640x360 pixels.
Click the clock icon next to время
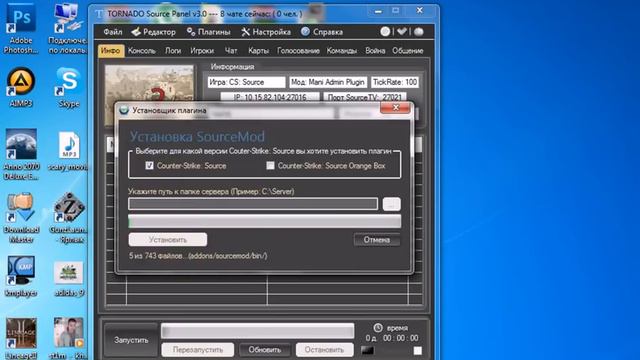(x=378, y=327)
